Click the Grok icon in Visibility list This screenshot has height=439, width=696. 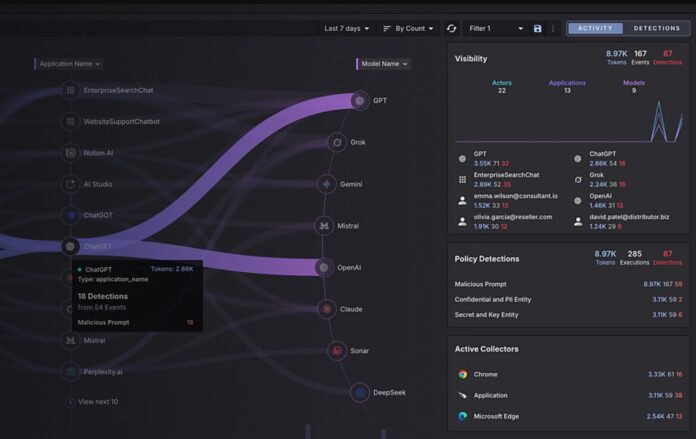click(578, 180)
